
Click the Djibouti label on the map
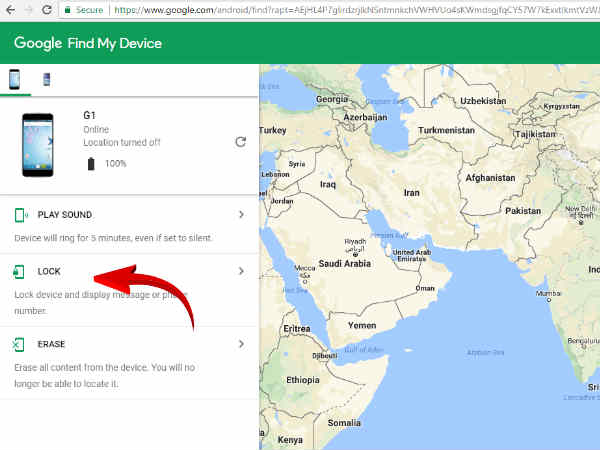pos(324,356)
